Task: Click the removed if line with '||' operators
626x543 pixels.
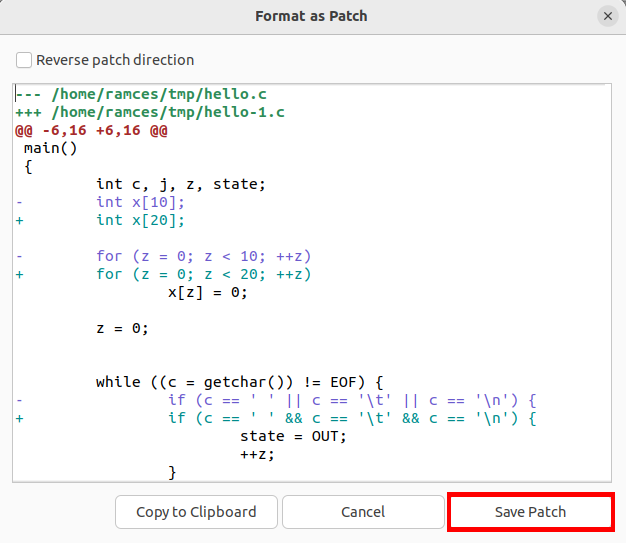Action: 352,400
